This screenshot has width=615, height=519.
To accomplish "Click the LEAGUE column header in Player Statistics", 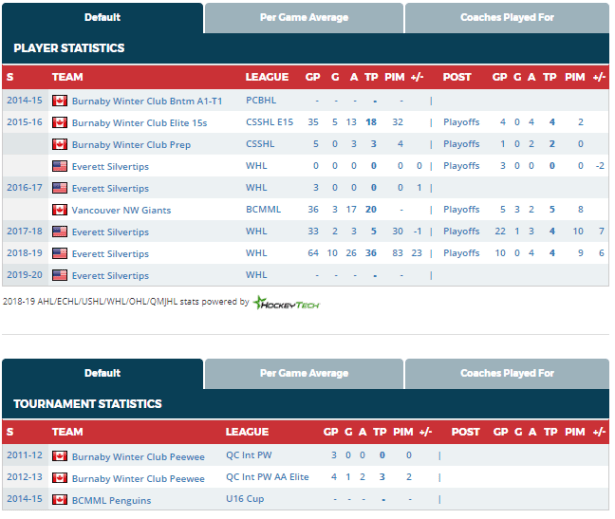I will [267, 77].
